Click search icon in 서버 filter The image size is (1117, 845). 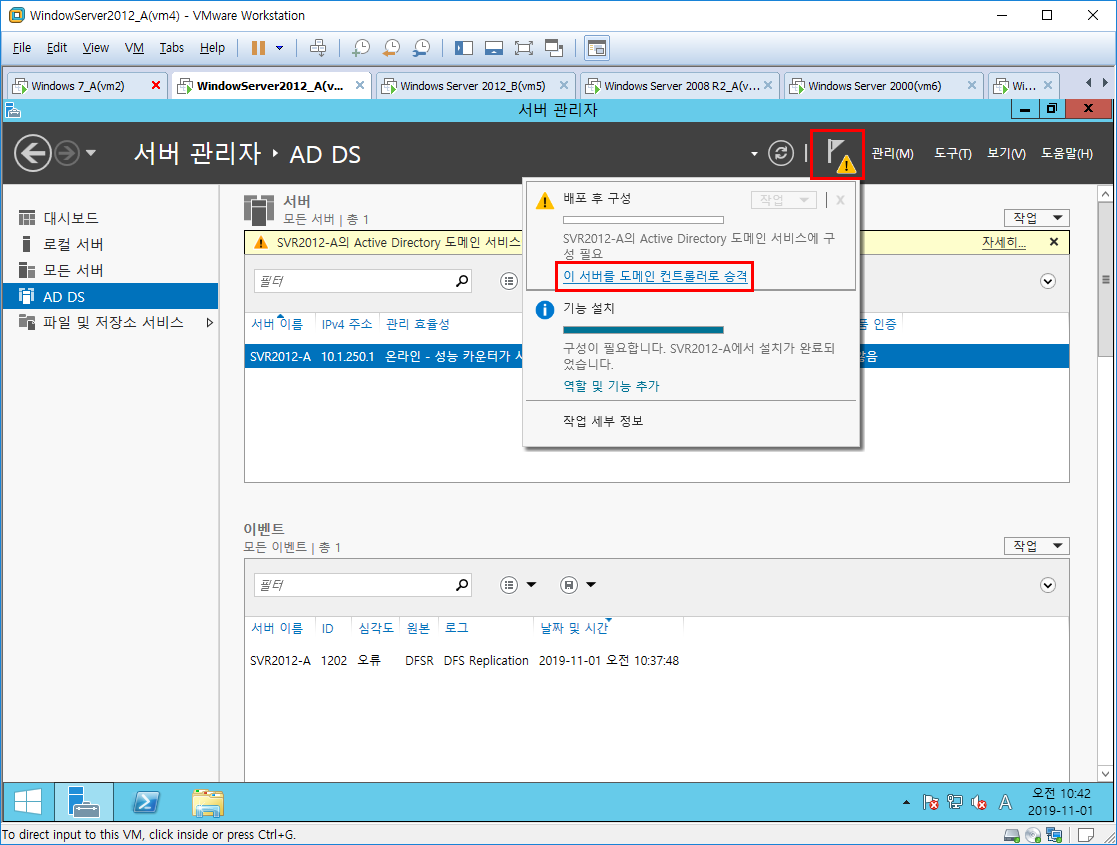point(462,281)
